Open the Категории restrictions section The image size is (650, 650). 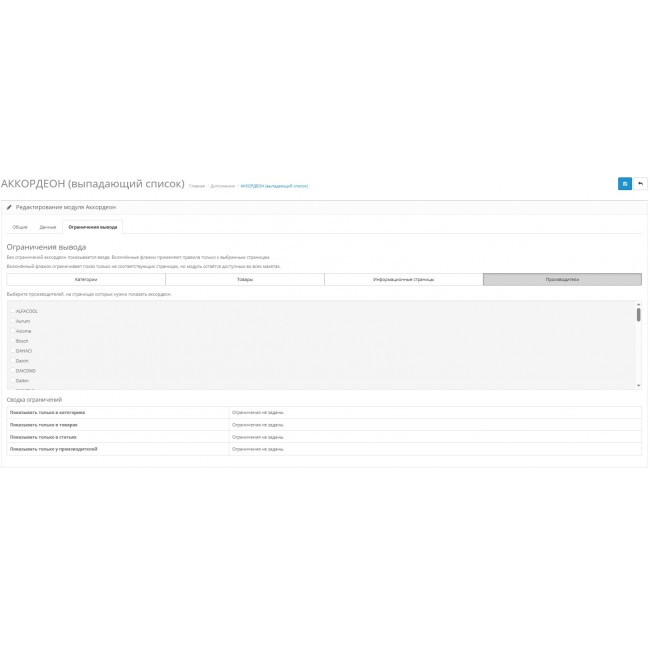pos(86,280)
